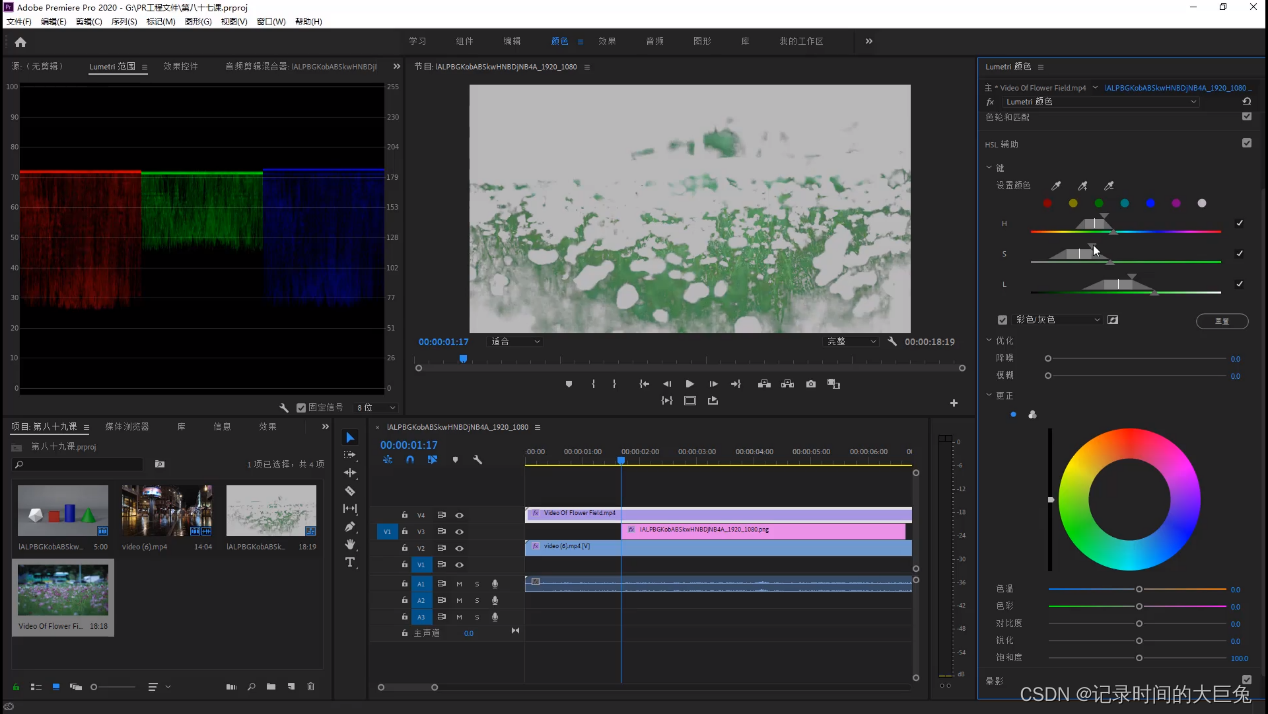
Task: Open the 适合 zoom level dropdown
Action: 515,342
